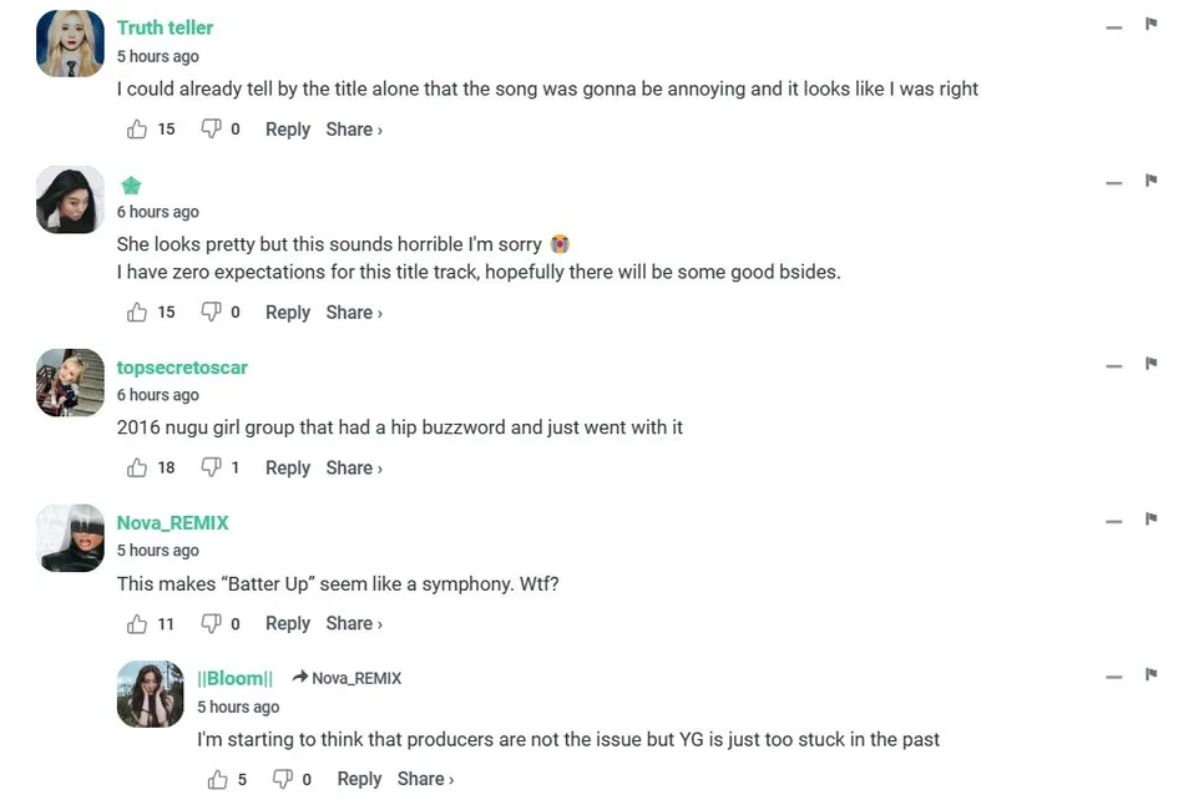Collapse Truth teller's comment thread
The image size is (1200, 800).
[x=1114, y=27]
